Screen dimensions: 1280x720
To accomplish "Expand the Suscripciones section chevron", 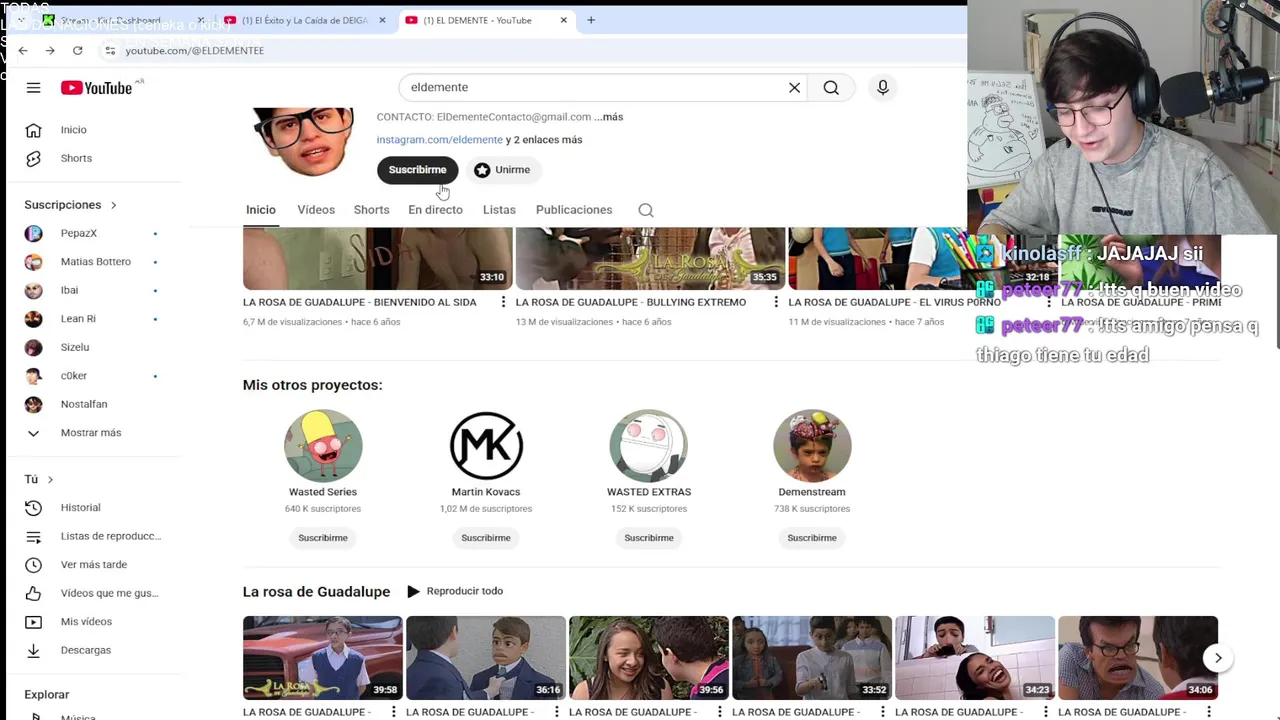I will coord(113,205).
